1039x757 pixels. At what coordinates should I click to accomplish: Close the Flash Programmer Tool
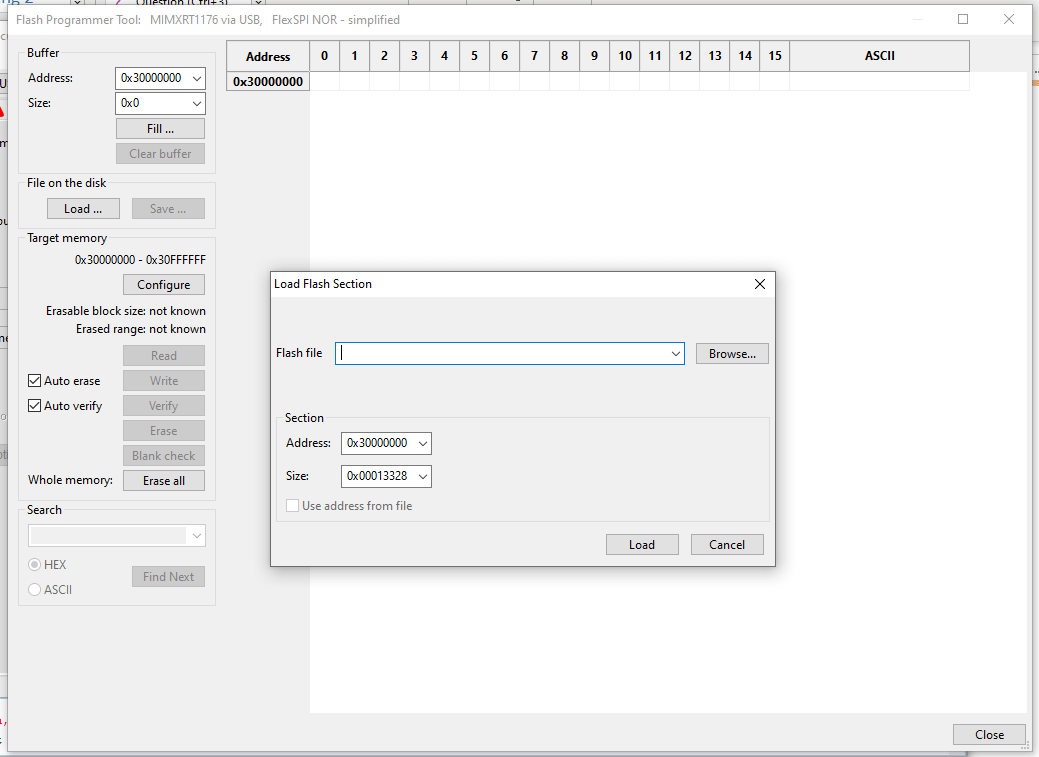988,734
